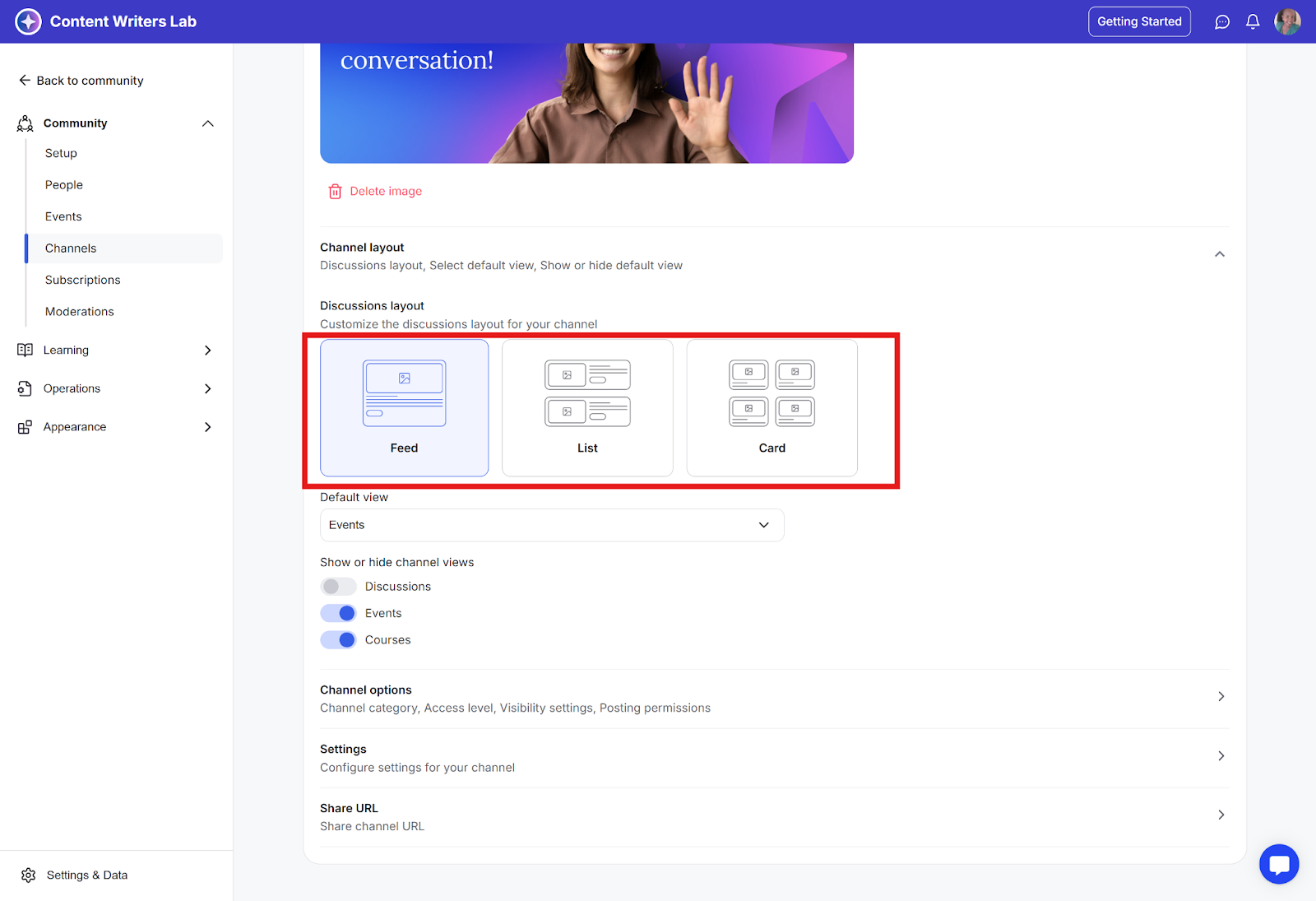Click the Appearance label in sidebar
The height and width of the screenshot is (901, 1316).
click(75, 427)
